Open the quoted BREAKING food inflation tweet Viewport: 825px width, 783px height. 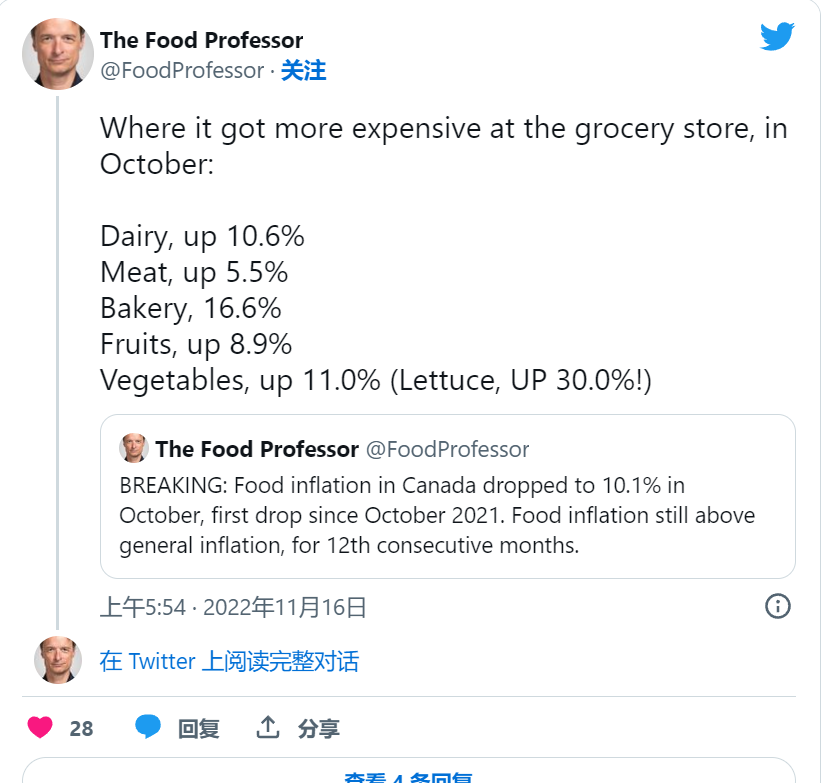[448, 496]
